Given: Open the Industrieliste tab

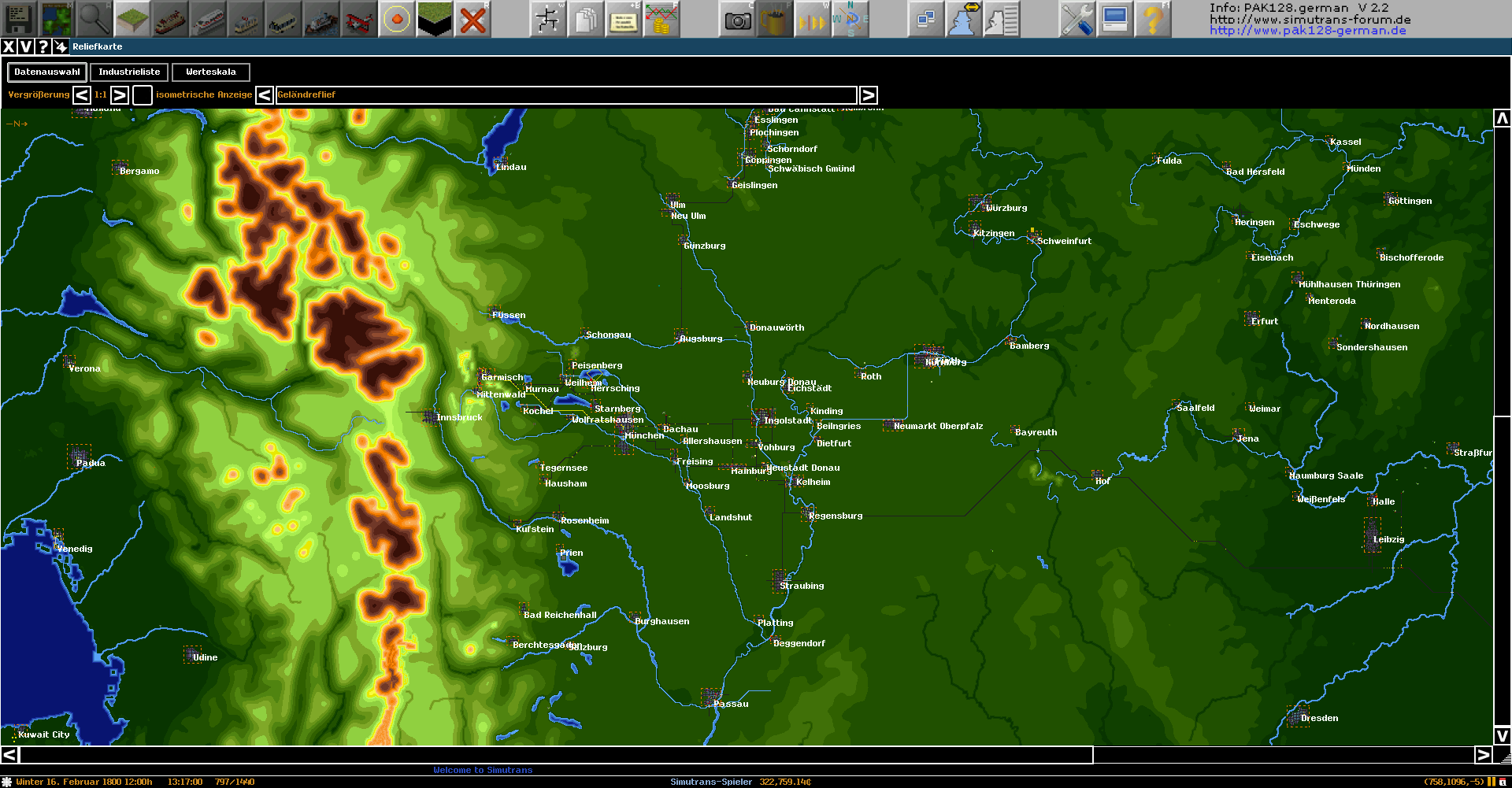Looking at the screenshot, I should [129, 72].
